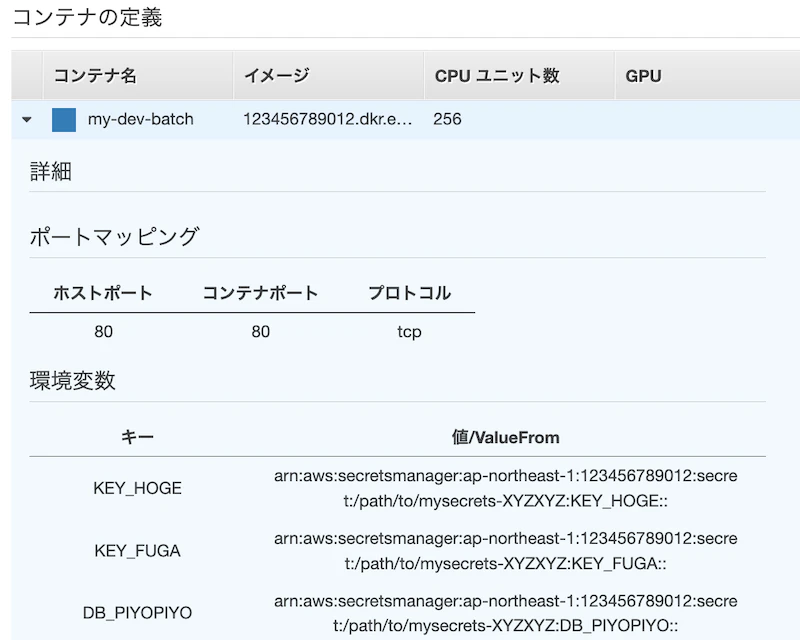Click the GPU column header
The image size is (800, 640).
643,76
